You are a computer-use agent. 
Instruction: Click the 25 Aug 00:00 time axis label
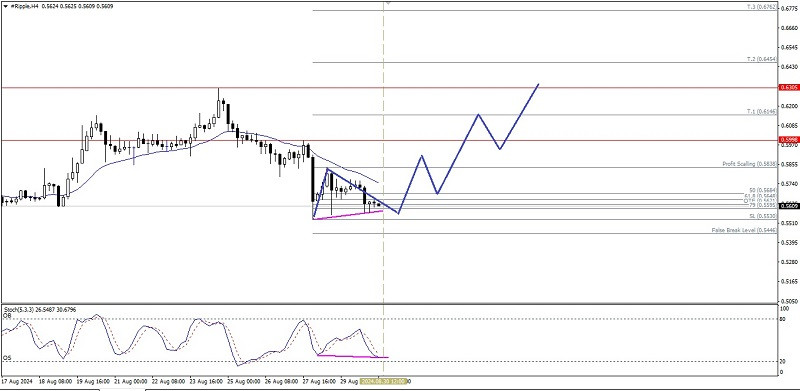(245, 381)
